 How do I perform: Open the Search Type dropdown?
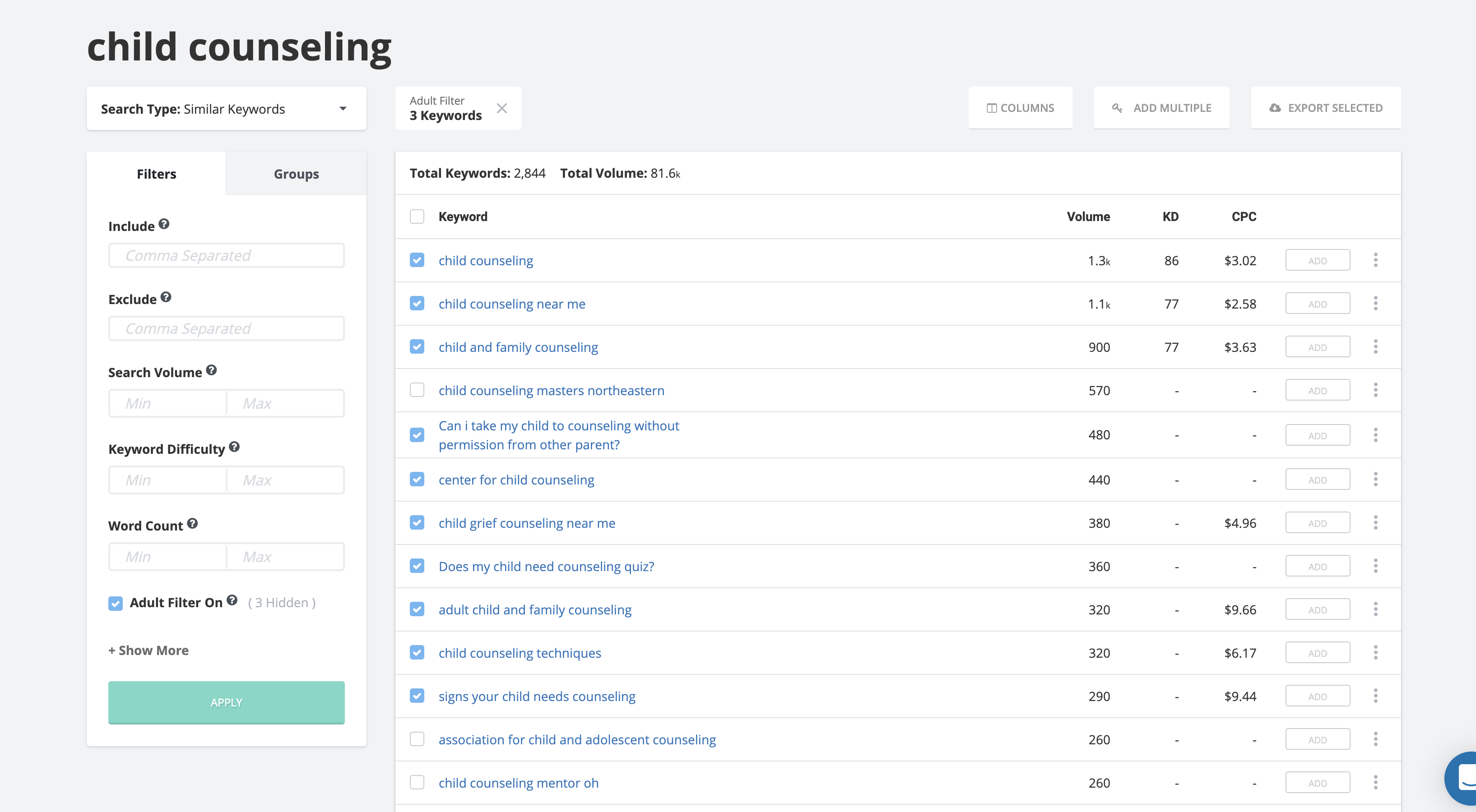[x=226, y=109]
